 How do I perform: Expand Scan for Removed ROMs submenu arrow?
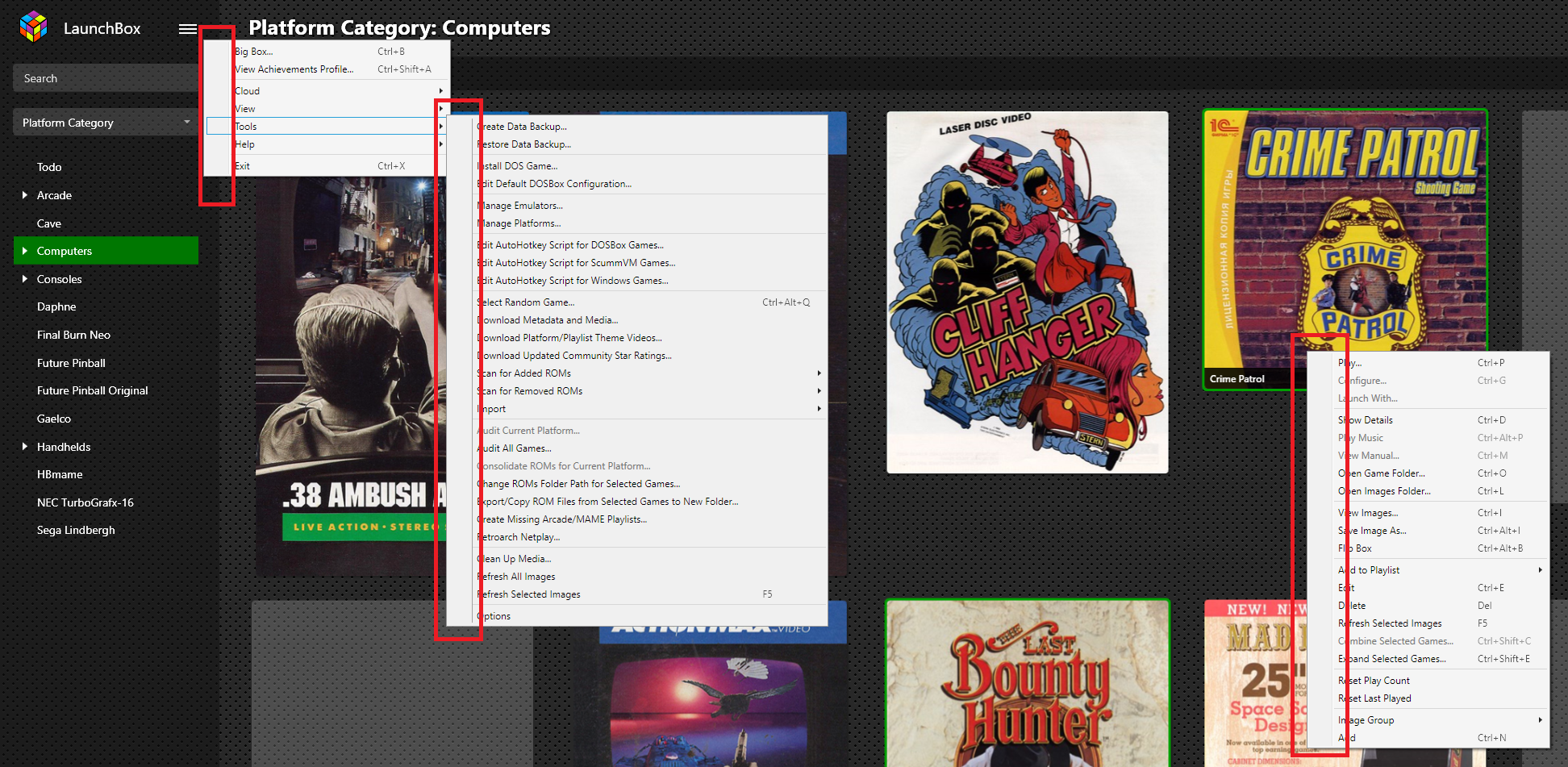pos(819,391)
